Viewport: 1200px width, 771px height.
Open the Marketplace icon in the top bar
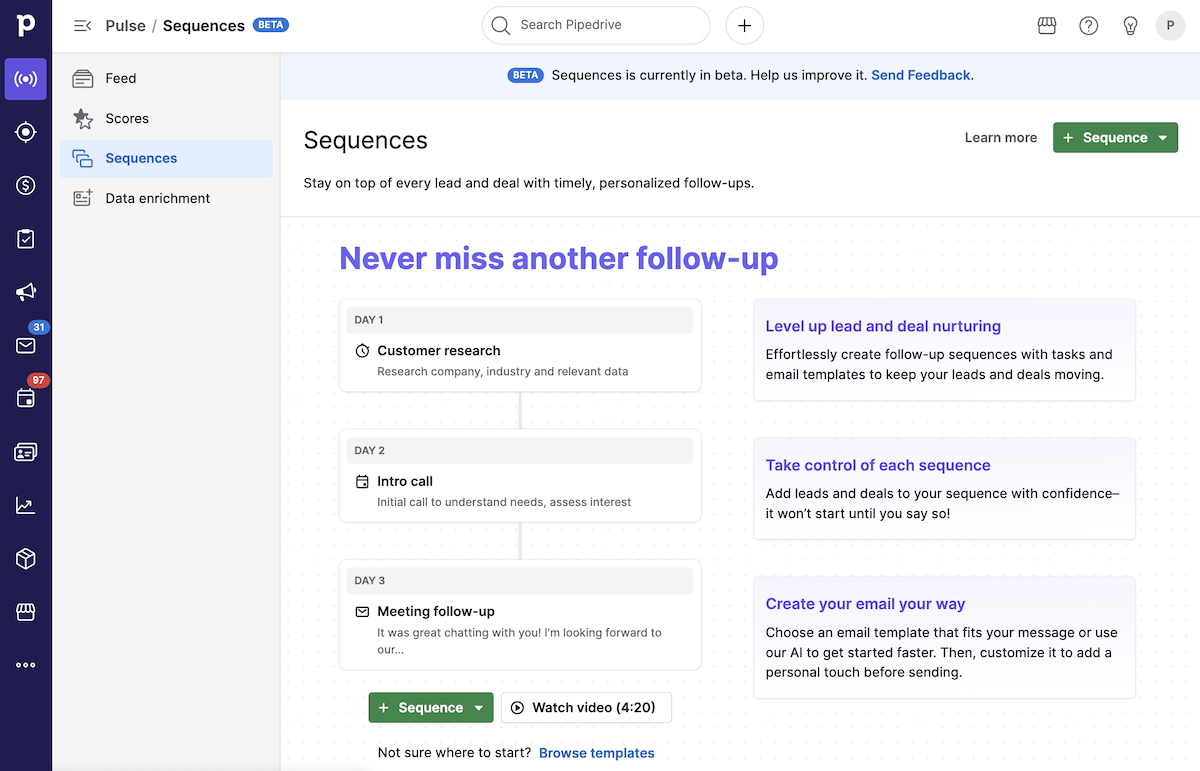[x=1046, y=25]
